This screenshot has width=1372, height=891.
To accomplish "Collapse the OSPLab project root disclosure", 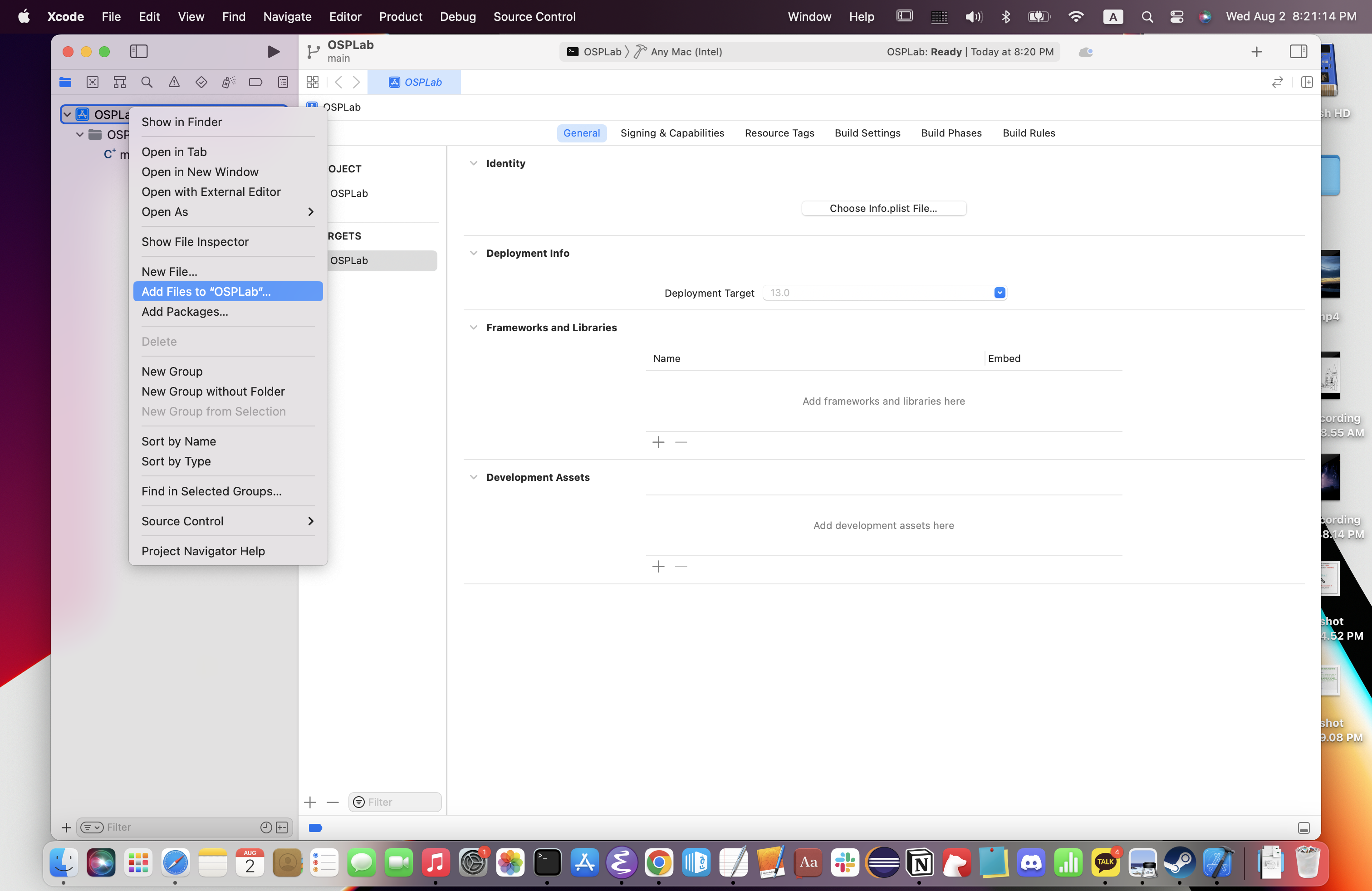I will coord(68,115).
